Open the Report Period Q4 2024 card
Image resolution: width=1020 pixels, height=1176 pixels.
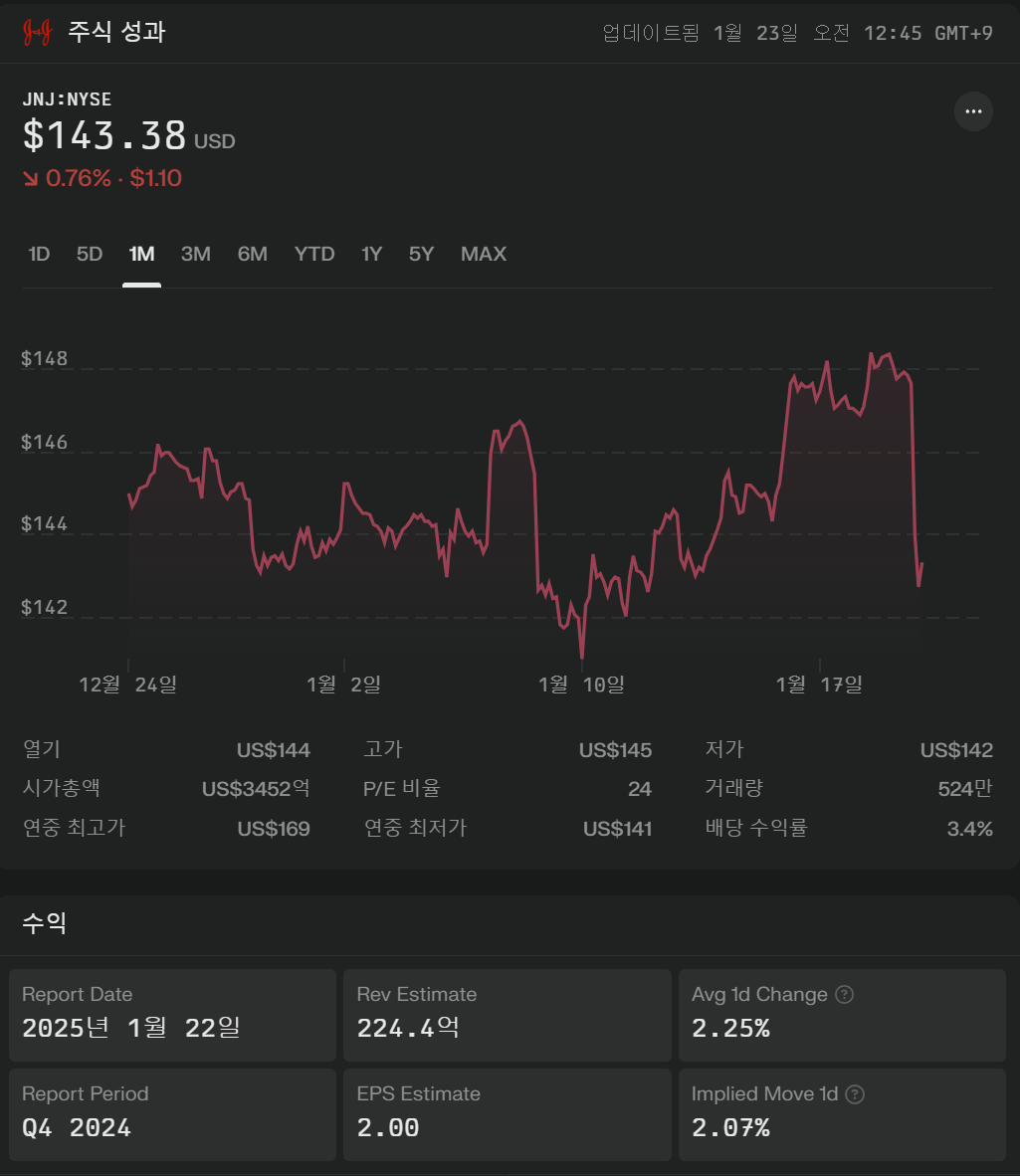pos(172,1114)
